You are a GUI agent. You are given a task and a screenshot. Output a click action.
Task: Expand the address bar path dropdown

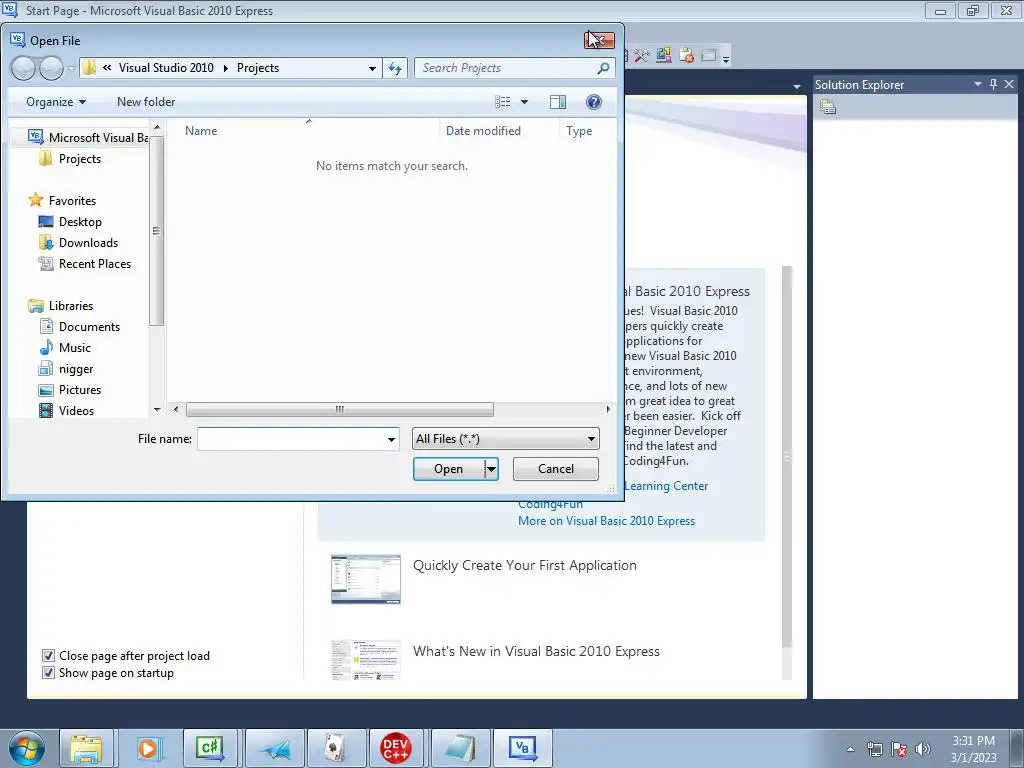pos(372,68)
